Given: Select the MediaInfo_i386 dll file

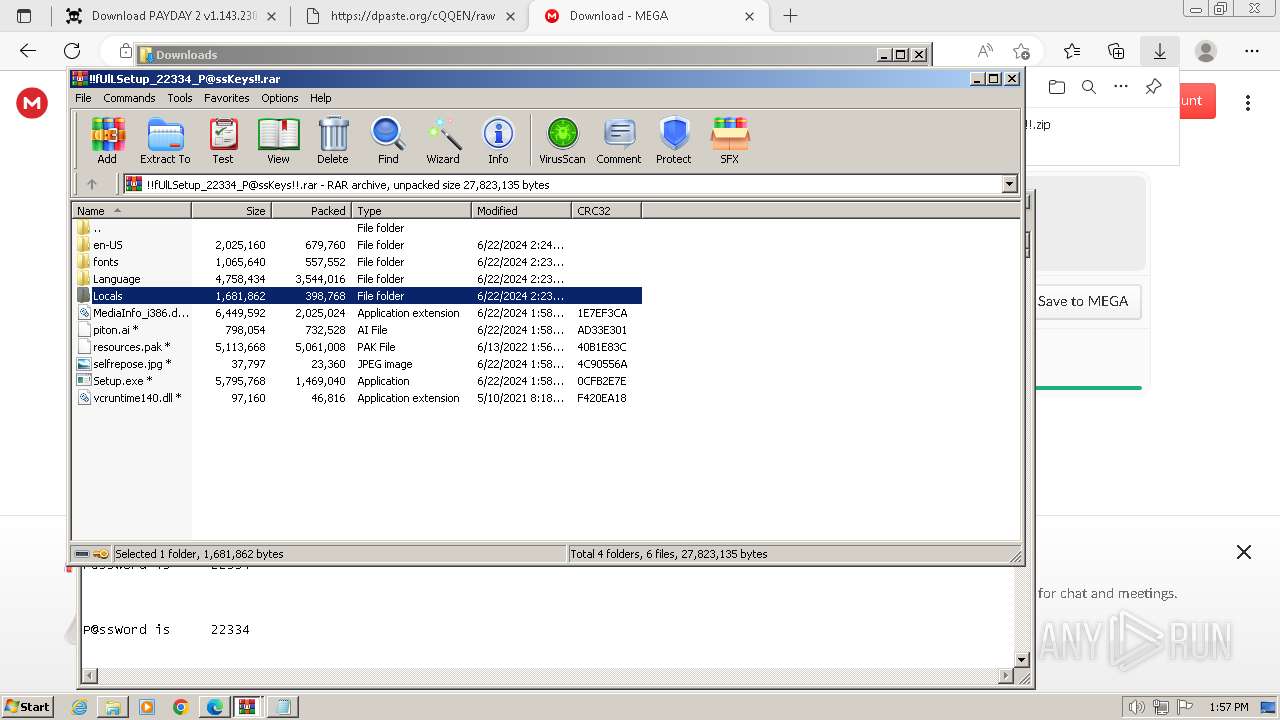Looking at the screenshot, I should (x=357, y=313).
